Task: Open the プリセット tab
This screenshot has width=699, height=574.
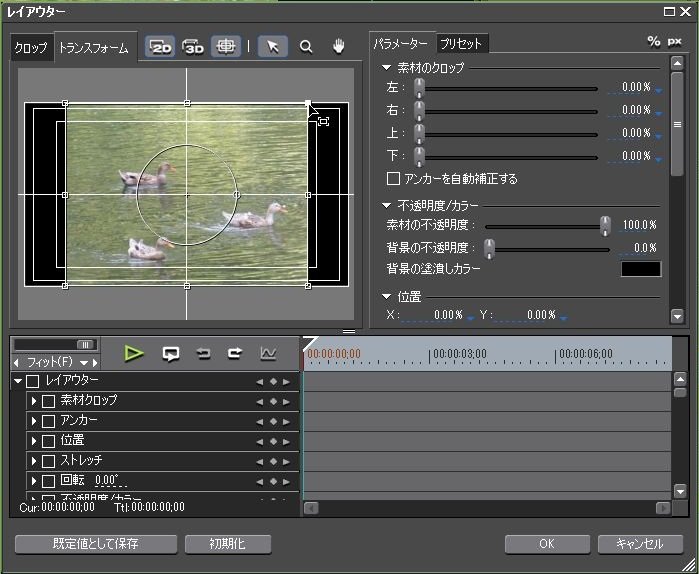Action: [x=461, y=44]
